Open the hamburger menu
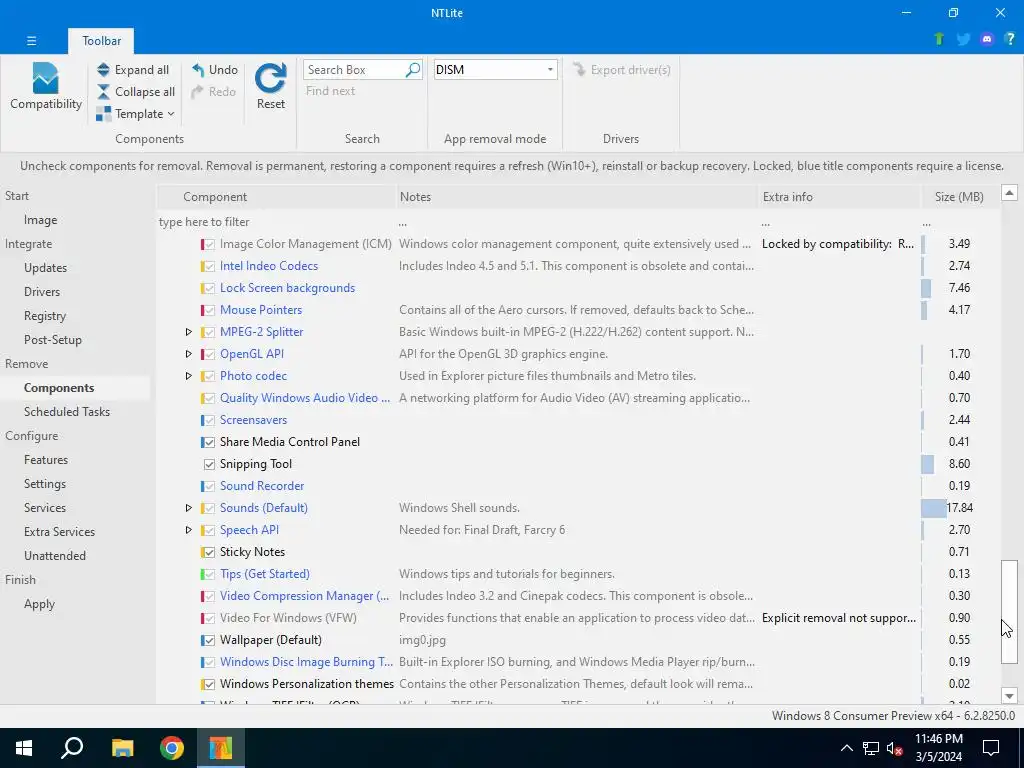The height and width of the screenshot is (768, 1024). click(31, 40)
